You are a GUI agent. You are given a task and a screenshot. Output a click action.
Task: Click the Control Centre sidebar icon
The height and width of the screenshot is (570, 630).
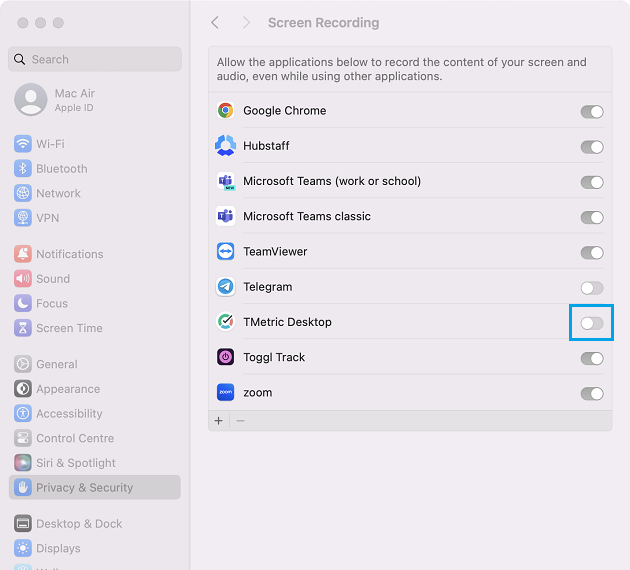click(23, 438)
